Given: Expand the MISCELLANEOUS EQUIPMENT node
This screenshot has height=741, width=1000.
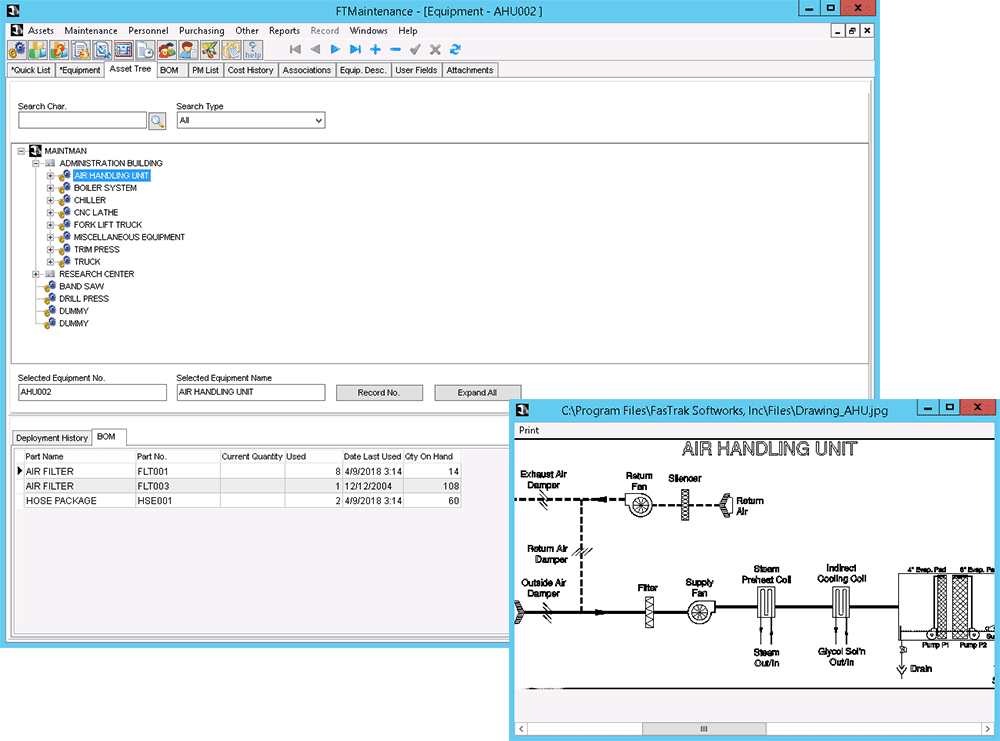Looking at the screenshot, I should [x=50, y=237].
